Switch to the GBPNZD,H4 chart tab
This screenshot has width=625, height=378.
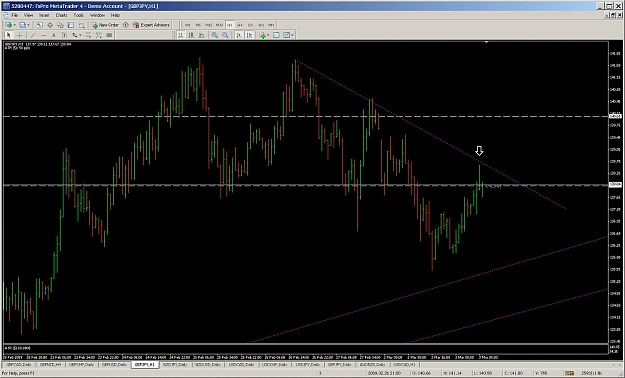click(51, 364)
